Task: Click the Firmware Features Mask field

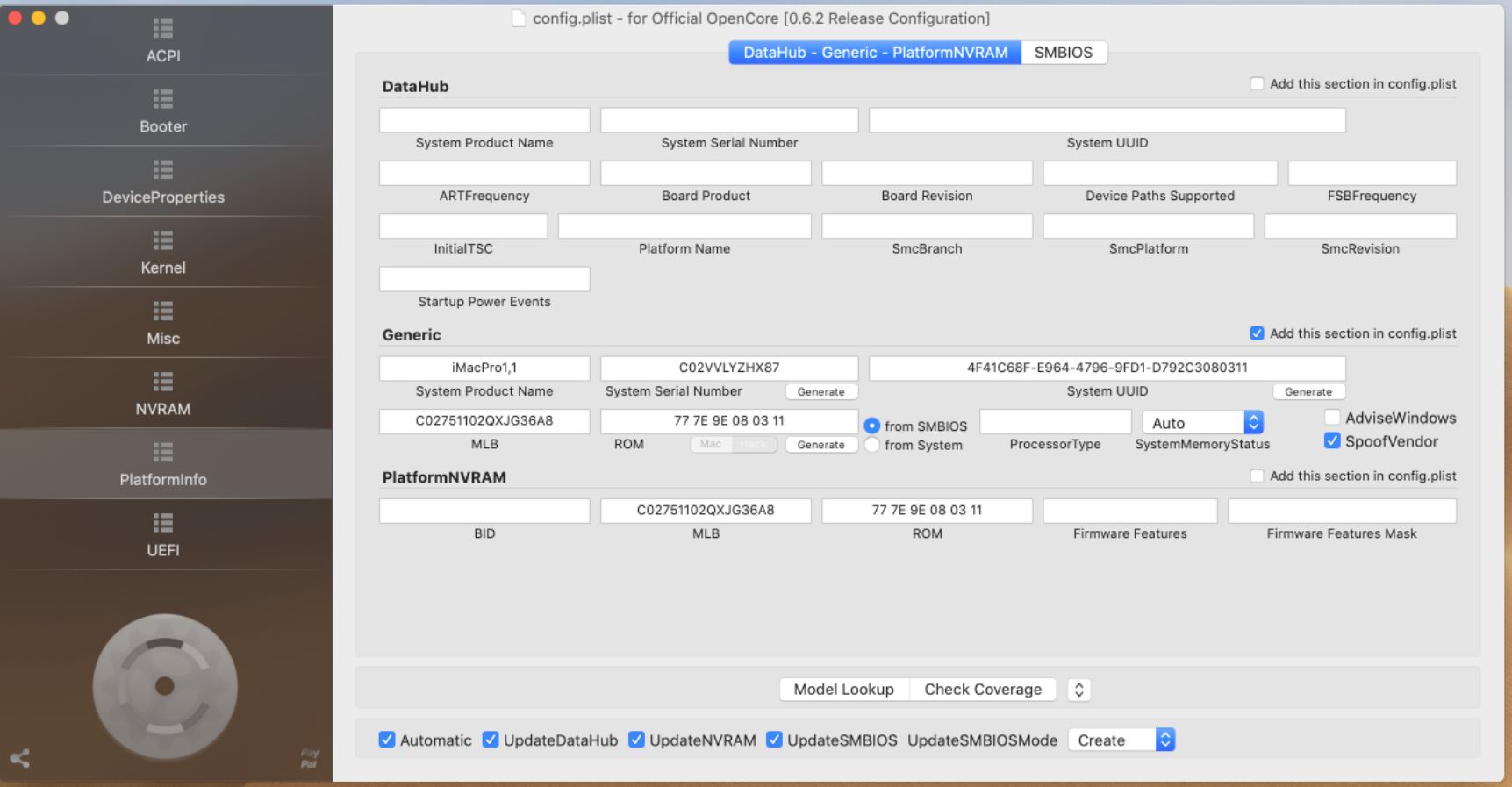Action: click(x=1342, y=511)
